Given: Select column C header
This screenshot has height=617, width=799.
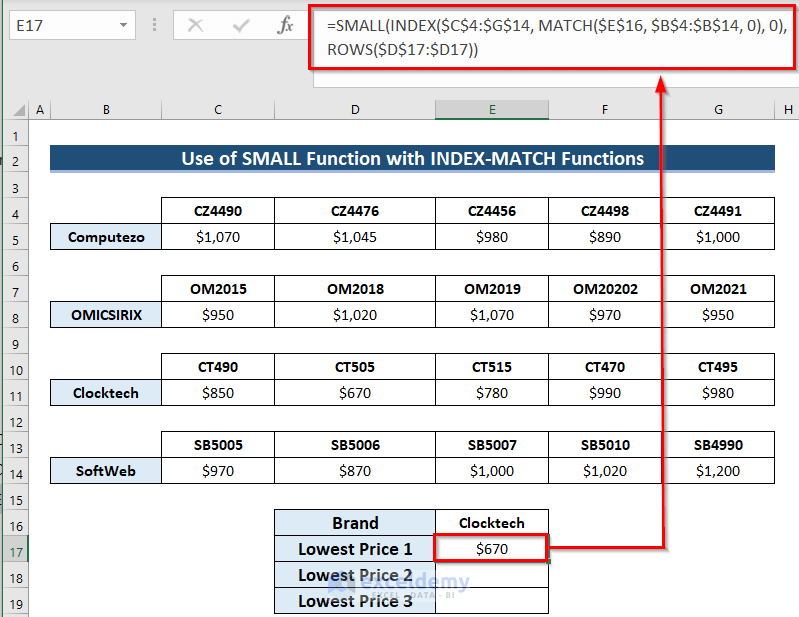Looking at the screenshot, I should (x=217, y=110).
